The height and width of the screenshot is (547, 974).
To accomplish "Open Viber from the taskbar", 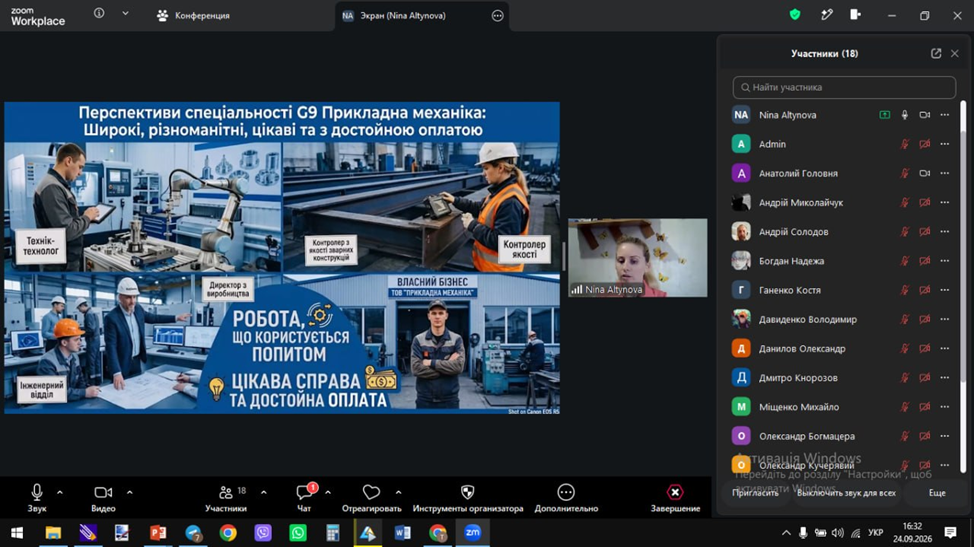I will [263, 533].
